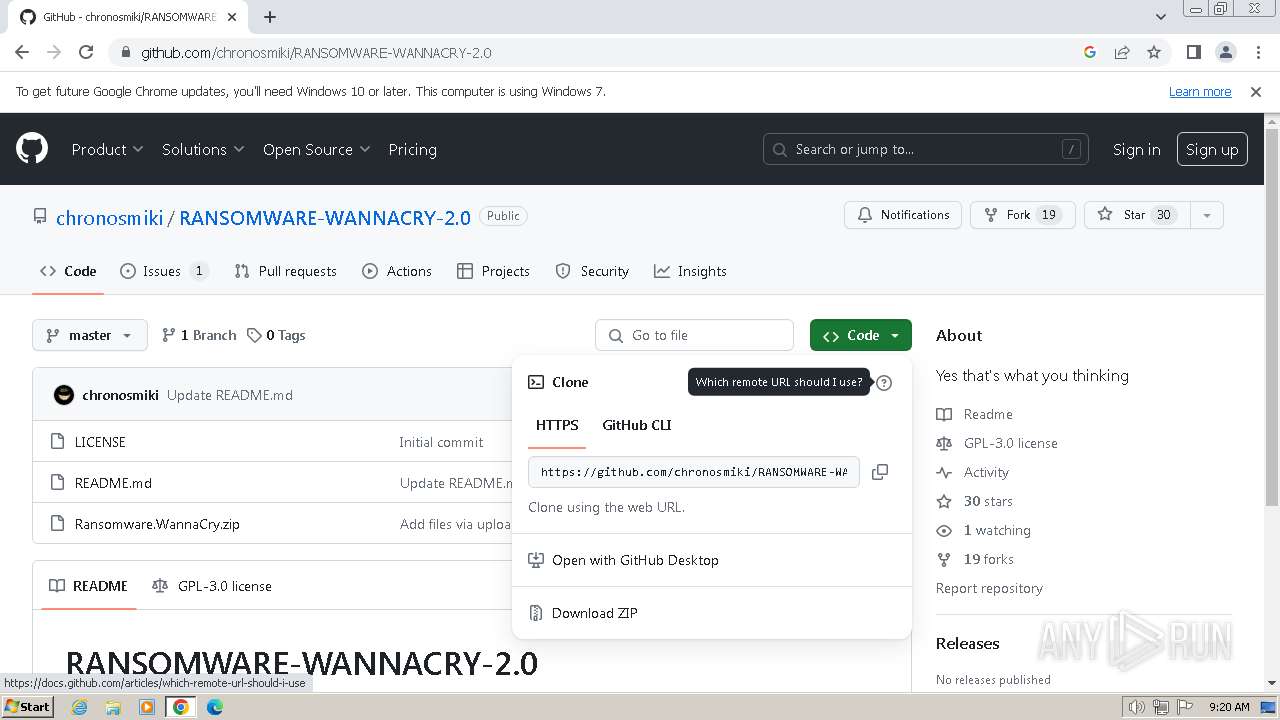This screenshot has height=720, width=1280.
Task: Open a new browser tab
Action: pyautogui.click(x=270, y=17)
